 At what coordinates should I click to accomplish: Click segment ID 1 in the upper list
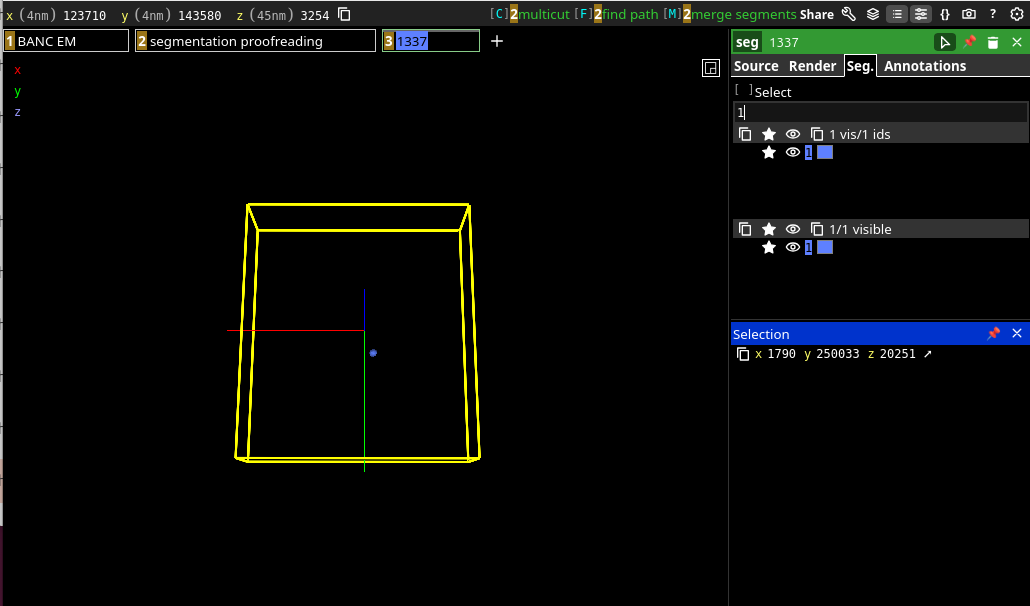809,152
